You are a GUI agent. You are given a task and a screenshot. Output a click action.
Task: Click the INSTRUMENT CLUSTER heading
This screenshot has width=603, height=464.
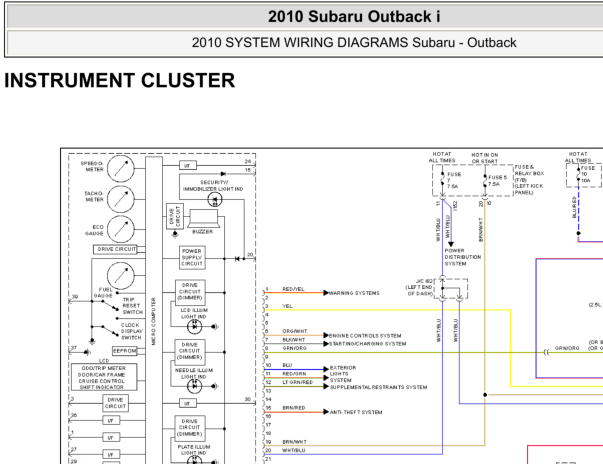tap(120, 80)
